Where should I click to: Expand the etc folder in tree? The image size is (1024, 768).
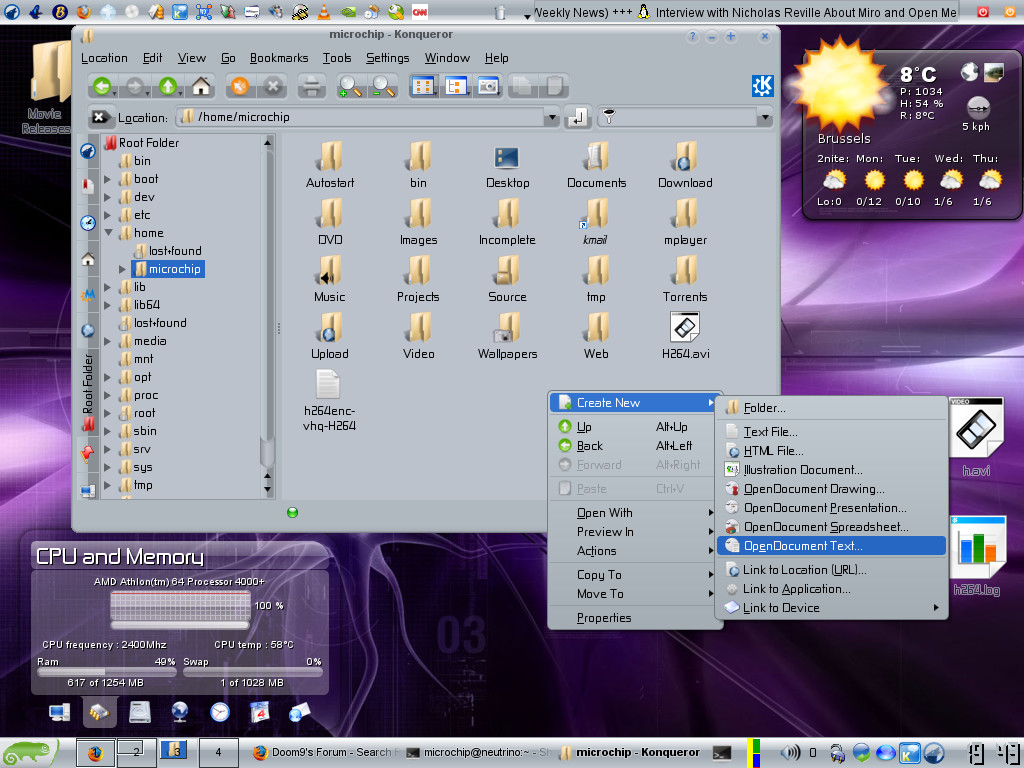coord(108,215)
